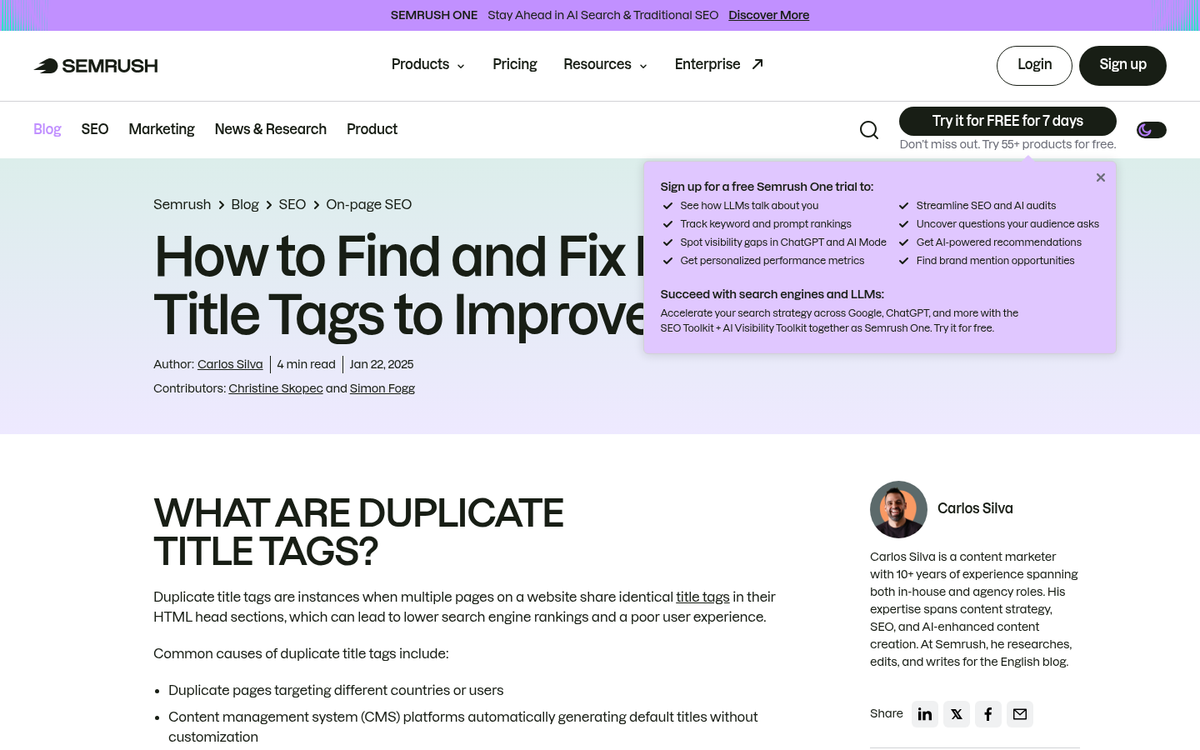Image resolution: width=1200 pixels, height=750 pixels.
Task: Open the Pricing page
Action: coord(514,64)
